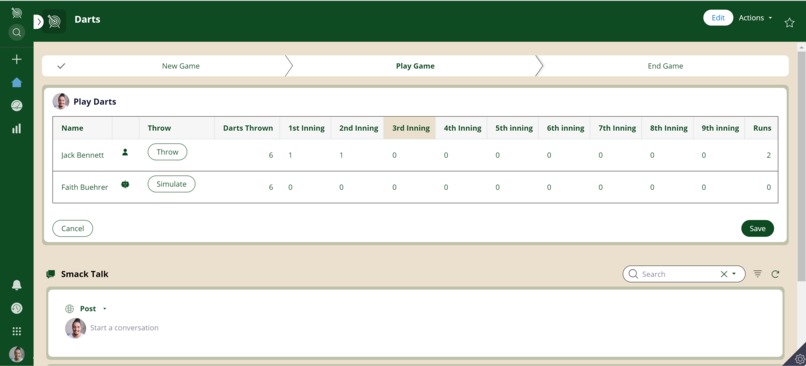This screenshot has height=366, width=806.
Task: Open the reports bar chart icon
Action: tap(16, 129)
